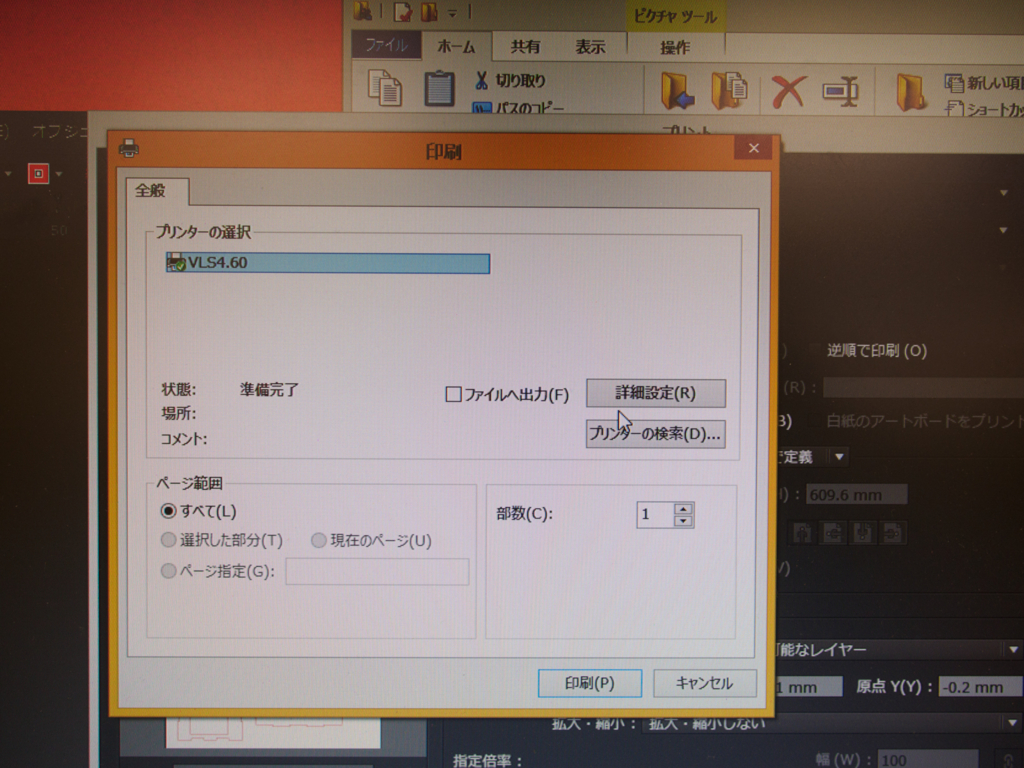Click the 幅 (W) 100 field
Screen dimensions: 1024x768
point(927,760)
